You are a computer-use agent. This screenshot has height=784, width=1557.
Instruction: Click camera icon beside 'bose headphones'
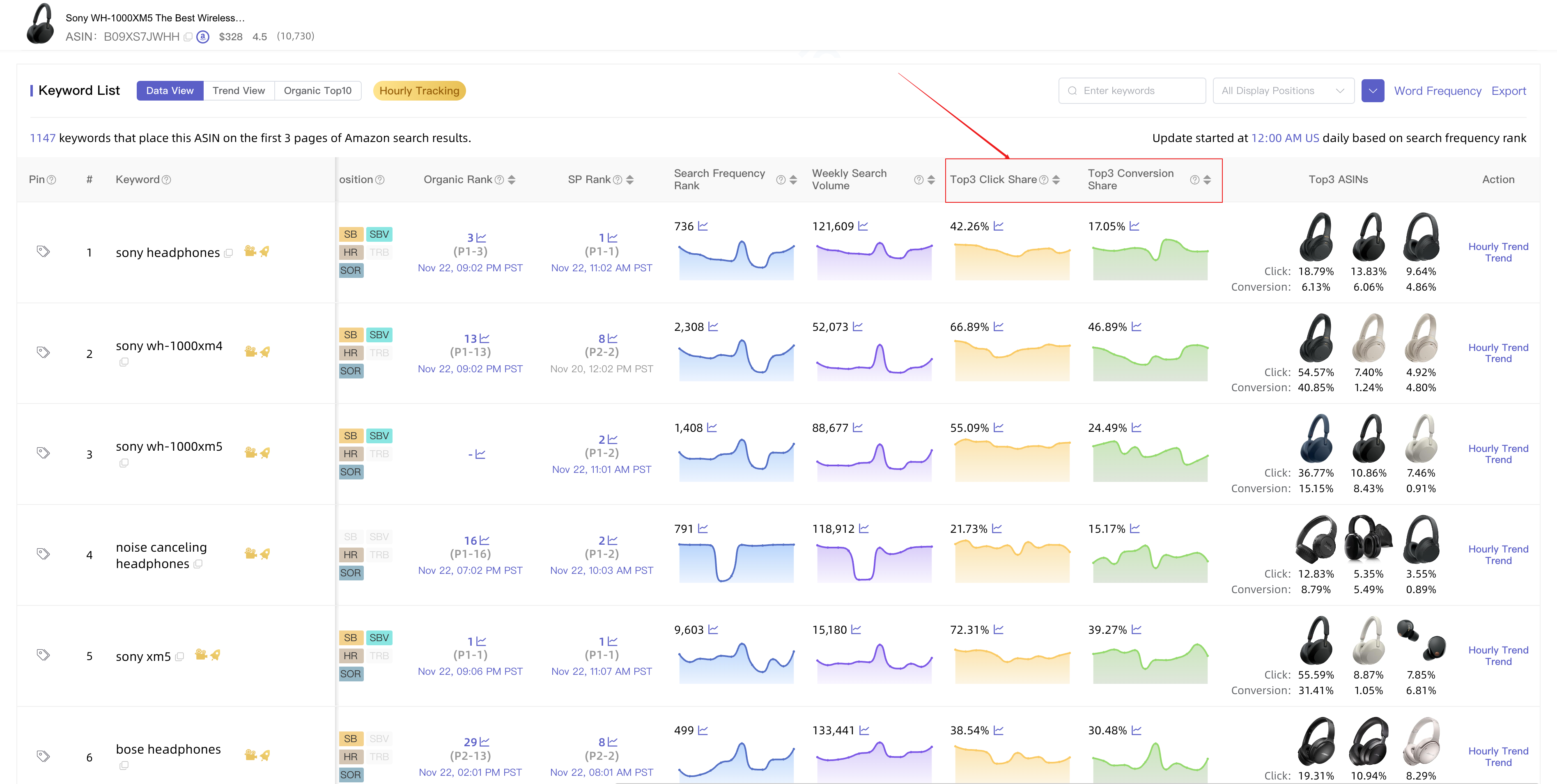pyautogui.click(x=250, y=755)
